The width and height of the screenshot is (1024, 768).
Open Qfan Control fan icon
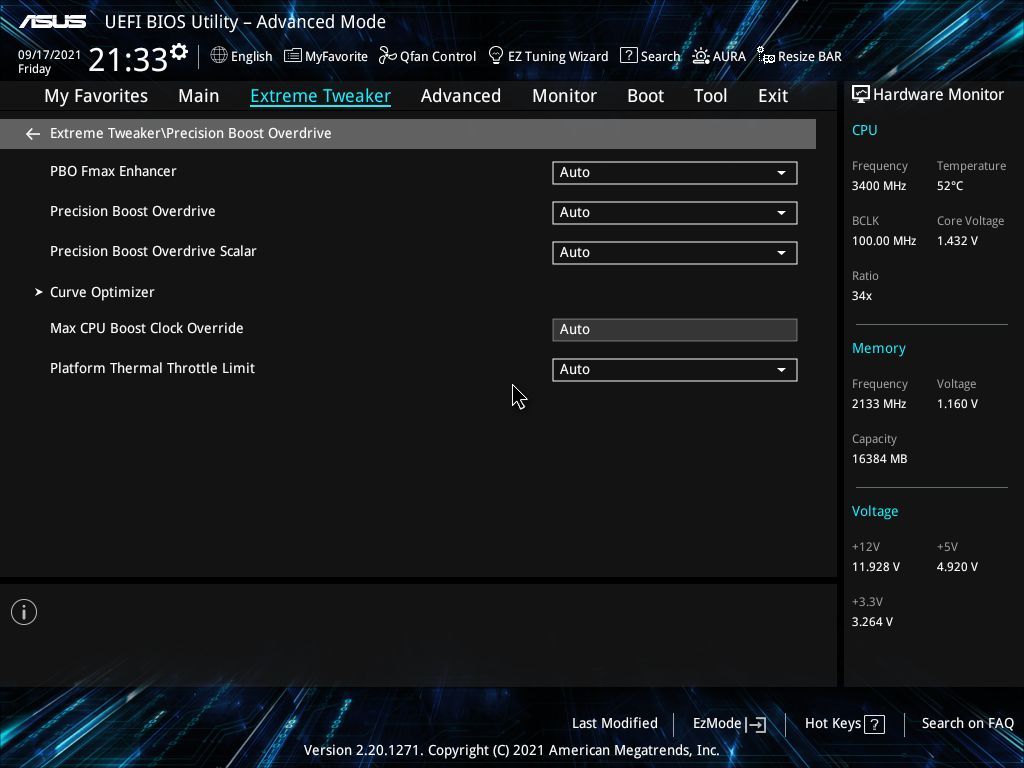pos(388,56)
